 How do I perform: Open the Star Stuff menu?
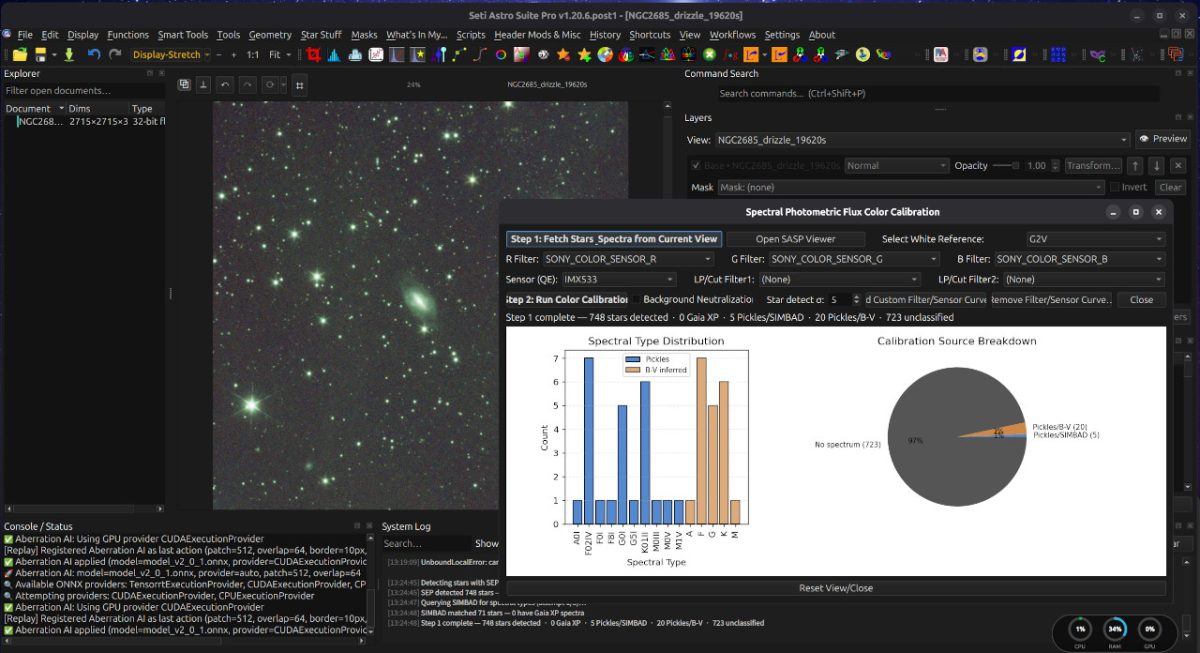pos(321,35)
